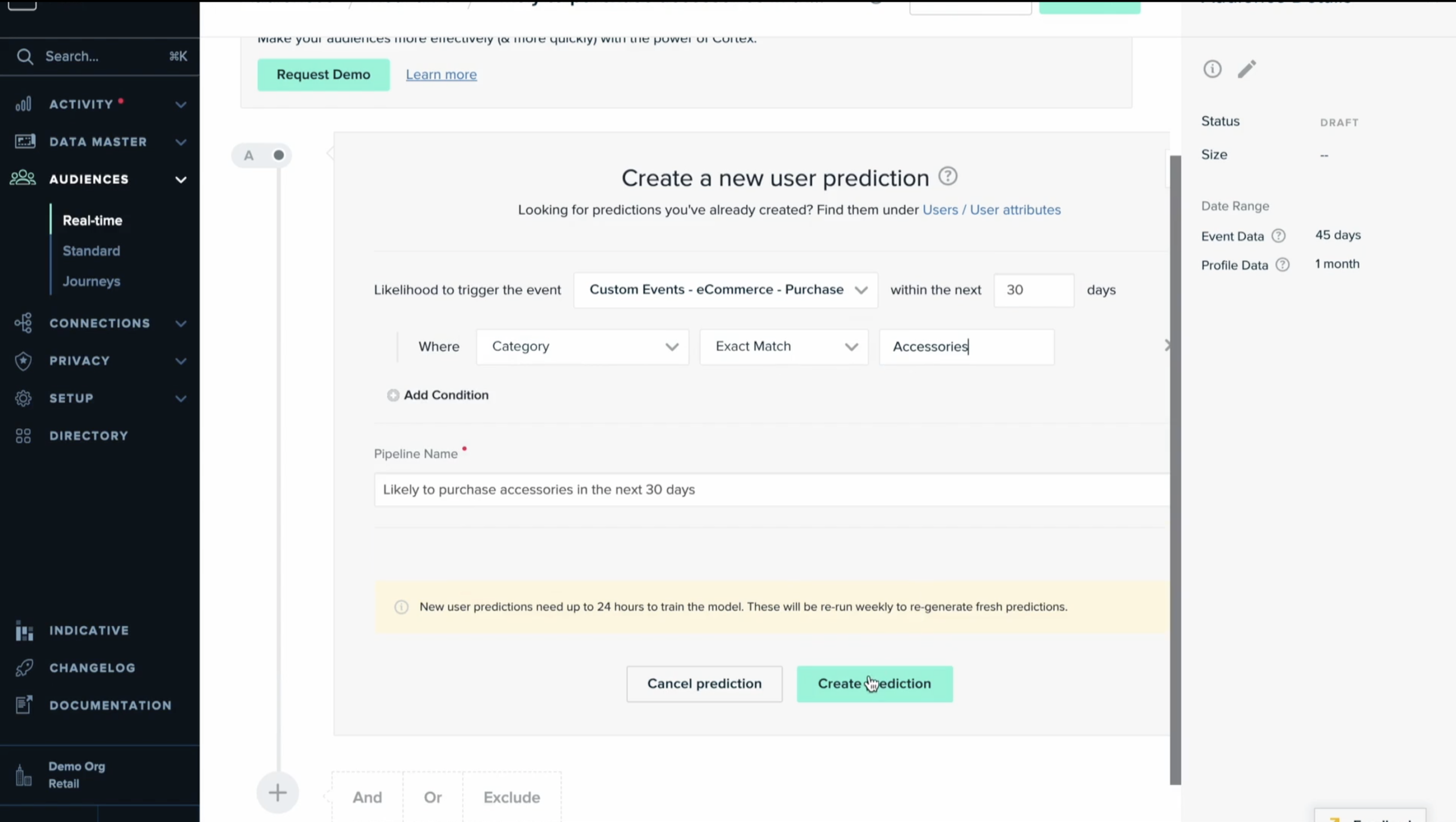Screen dimensions: 1456x822
Task: Click the search magnifier icon
Action: coord(24,56)
